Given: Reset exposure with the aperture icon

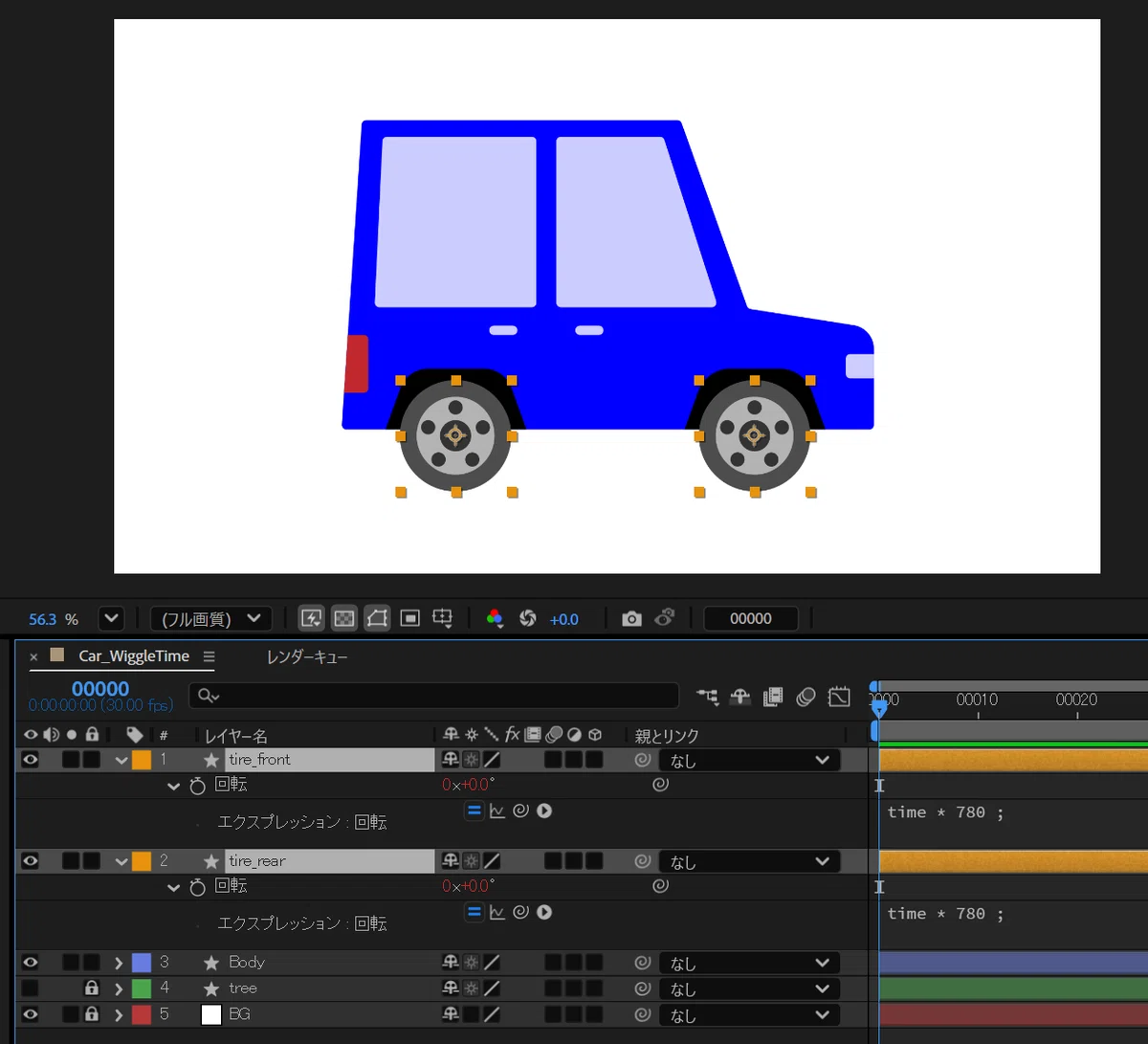Looking at the screenshot, I should point(528,618).
